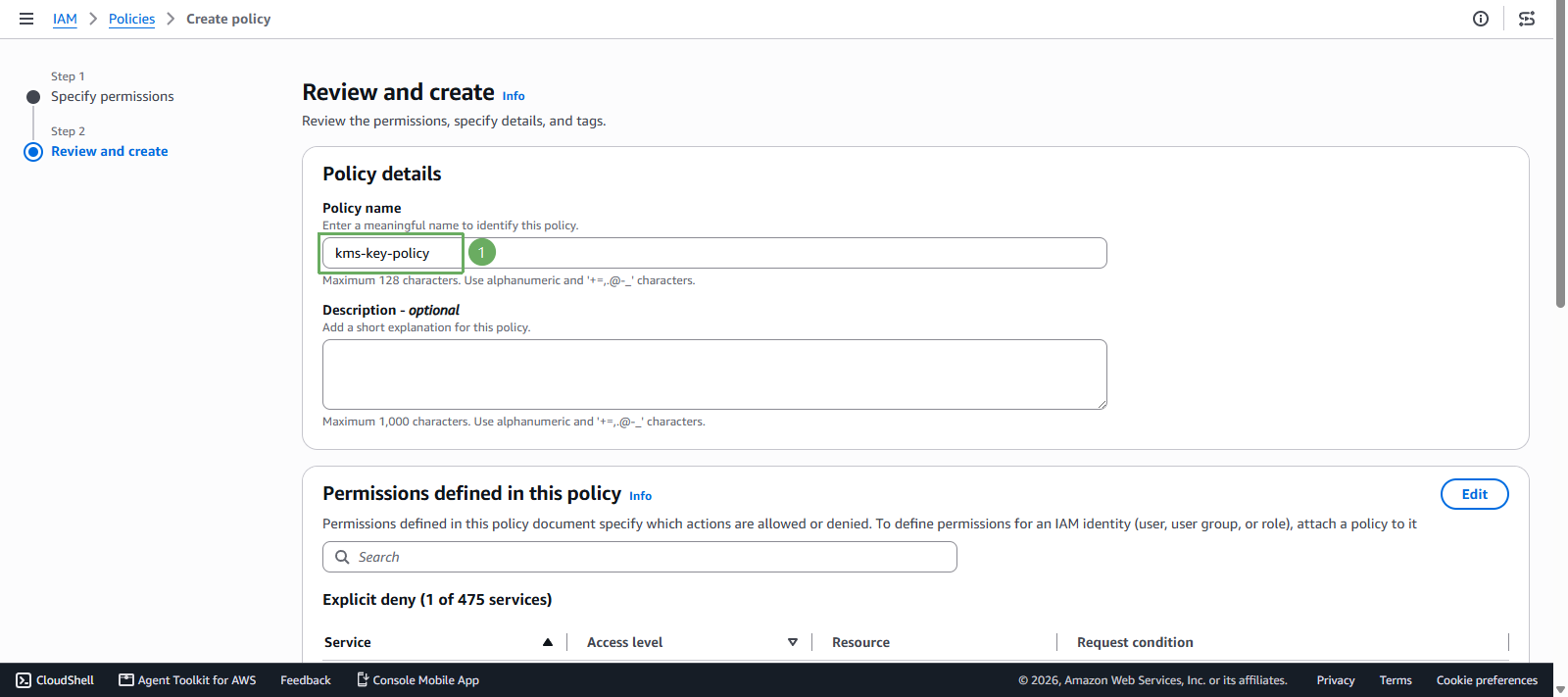Open Info link beside Review and create

(x=514, y=96)
